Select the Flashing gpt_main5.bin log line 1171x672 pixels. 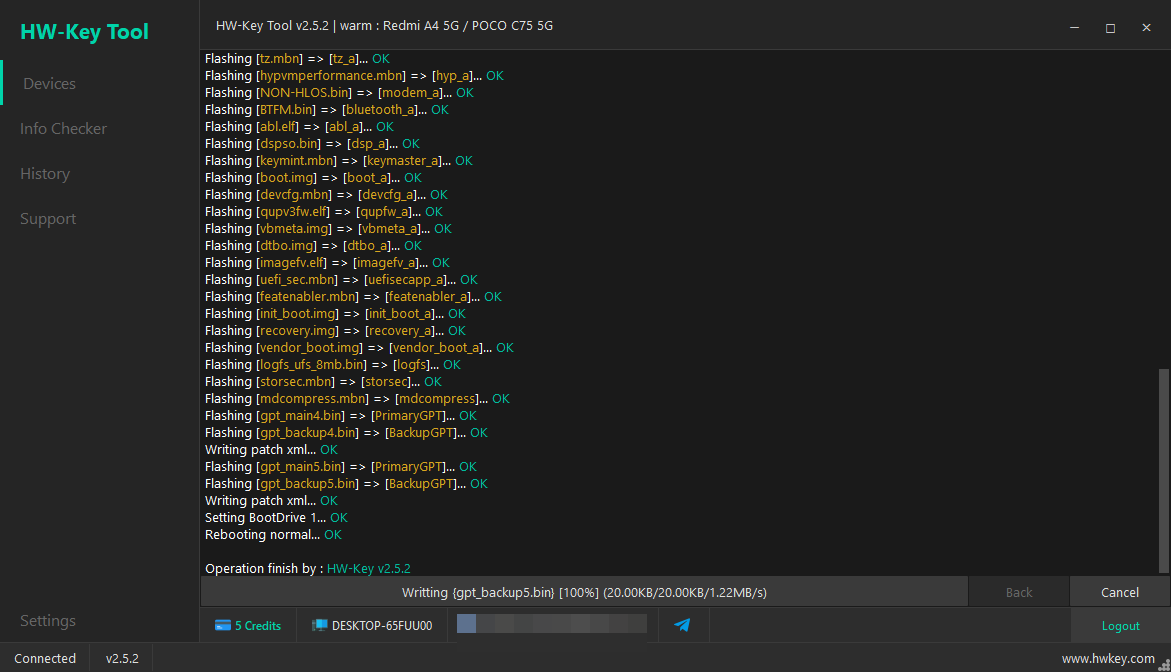[x=341, y=467]
